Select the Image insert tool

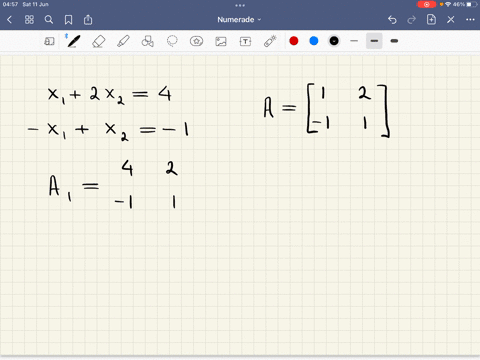click(x=221, y=41)
